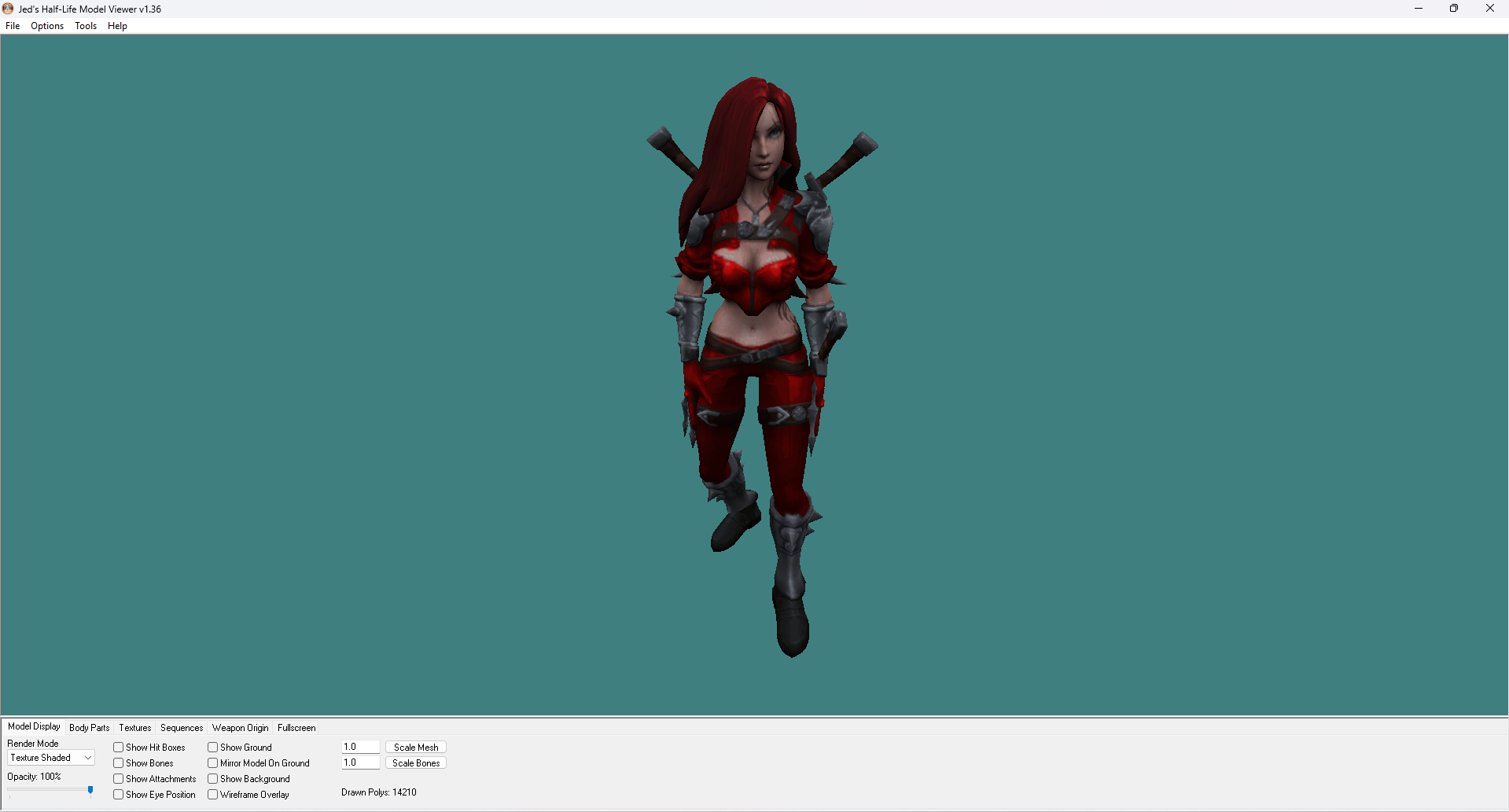
Task: Enable Show Background checkbox
Action: coord(213,779)
